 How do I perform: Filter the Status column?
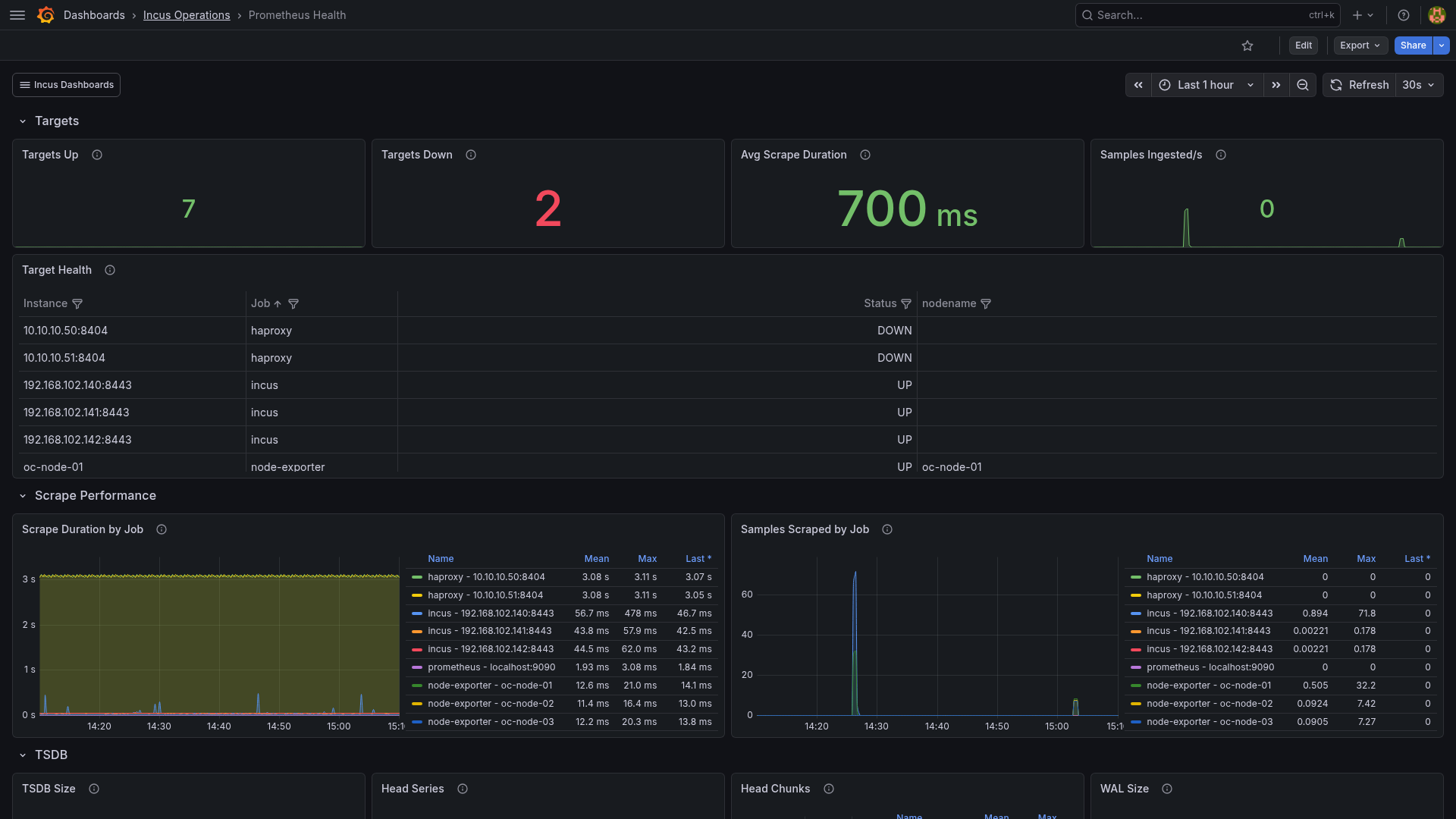906,304
